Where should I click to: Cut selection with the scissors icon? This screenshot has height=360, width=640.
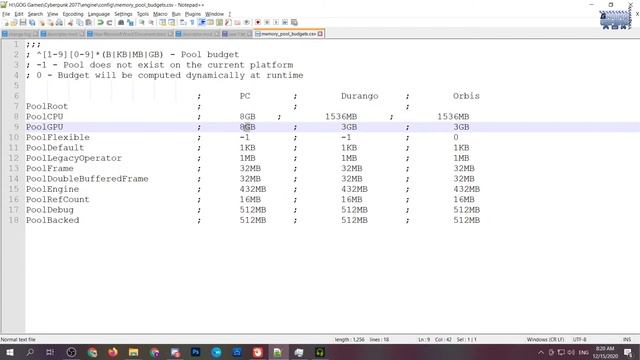71,23
